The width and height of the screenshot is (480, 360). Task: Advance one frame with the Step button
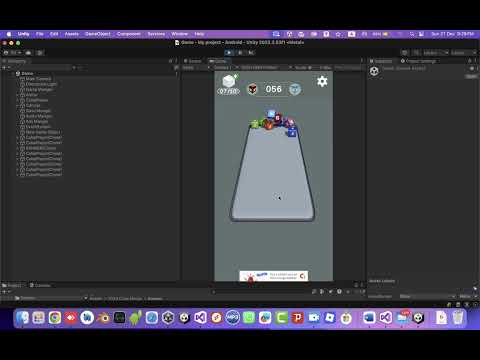tap(251, 53)
